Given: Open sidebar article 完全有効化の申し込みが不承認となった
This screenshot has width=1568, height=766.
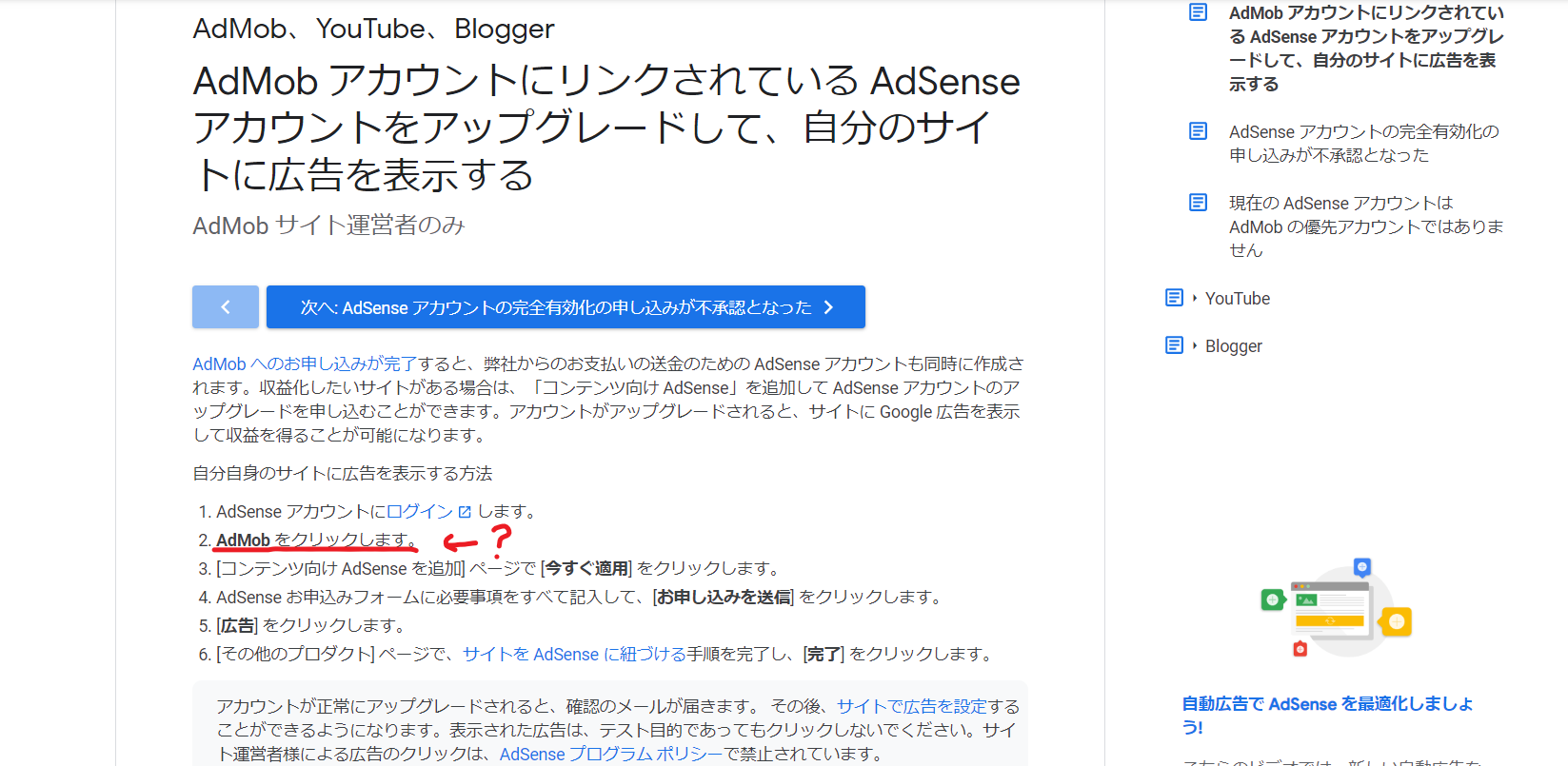Looking at the screenshot, I should click(1363, 143).
